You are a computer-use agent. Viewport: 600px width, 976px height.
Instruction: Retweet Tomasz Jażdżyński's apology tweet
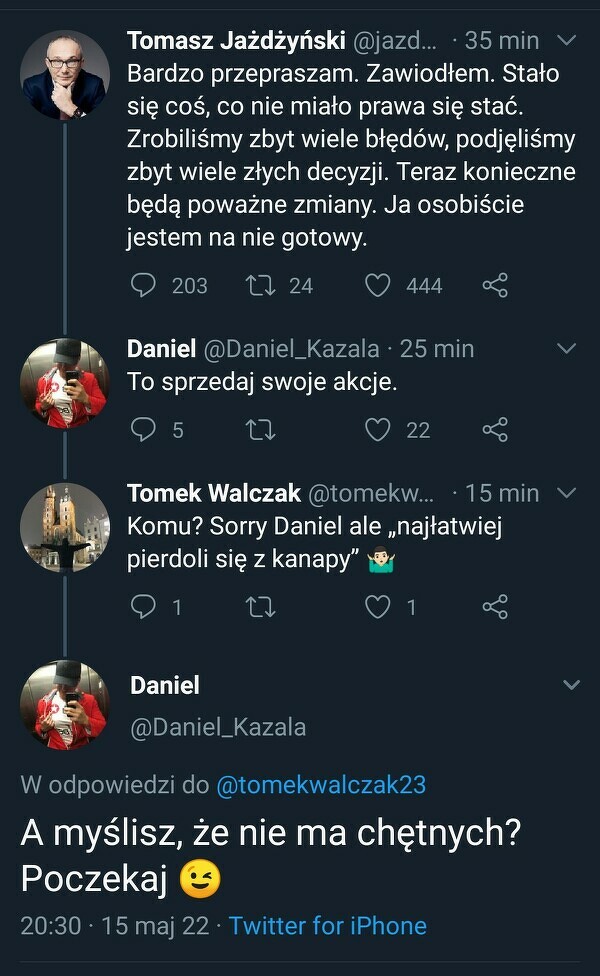pyautogui.click(x=261, y=286)
